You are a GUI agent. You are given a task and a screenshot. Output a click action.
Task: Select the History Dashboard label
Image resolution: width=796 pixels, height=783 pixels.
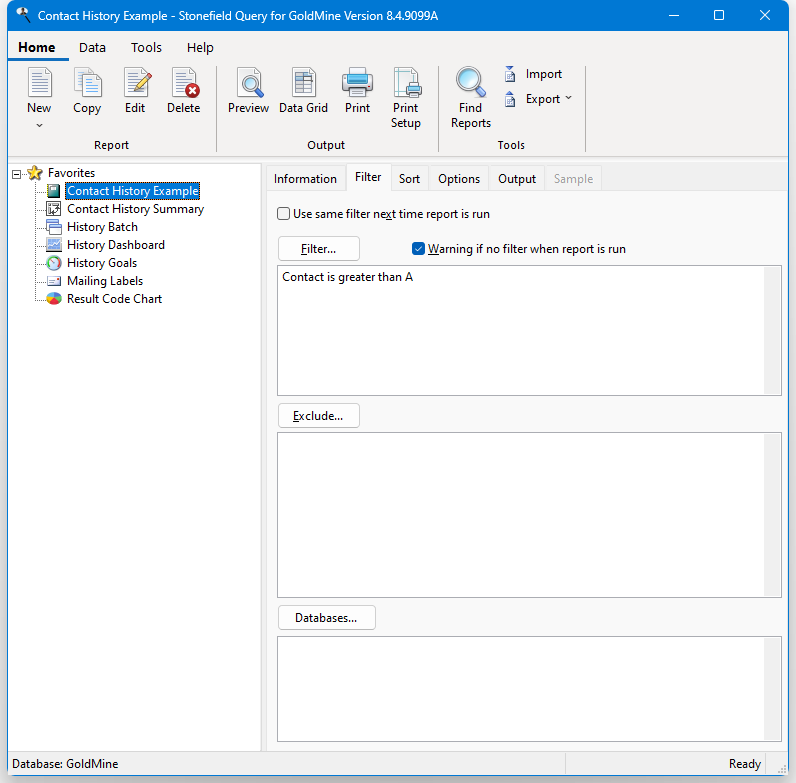[x=116, y=245]
